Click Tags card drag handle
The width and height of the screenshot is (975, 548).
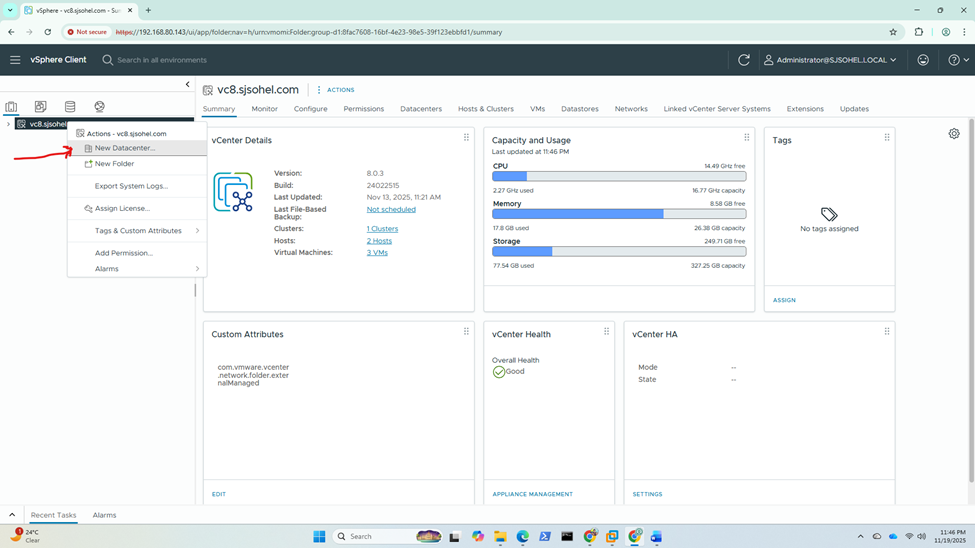(887, 137)
